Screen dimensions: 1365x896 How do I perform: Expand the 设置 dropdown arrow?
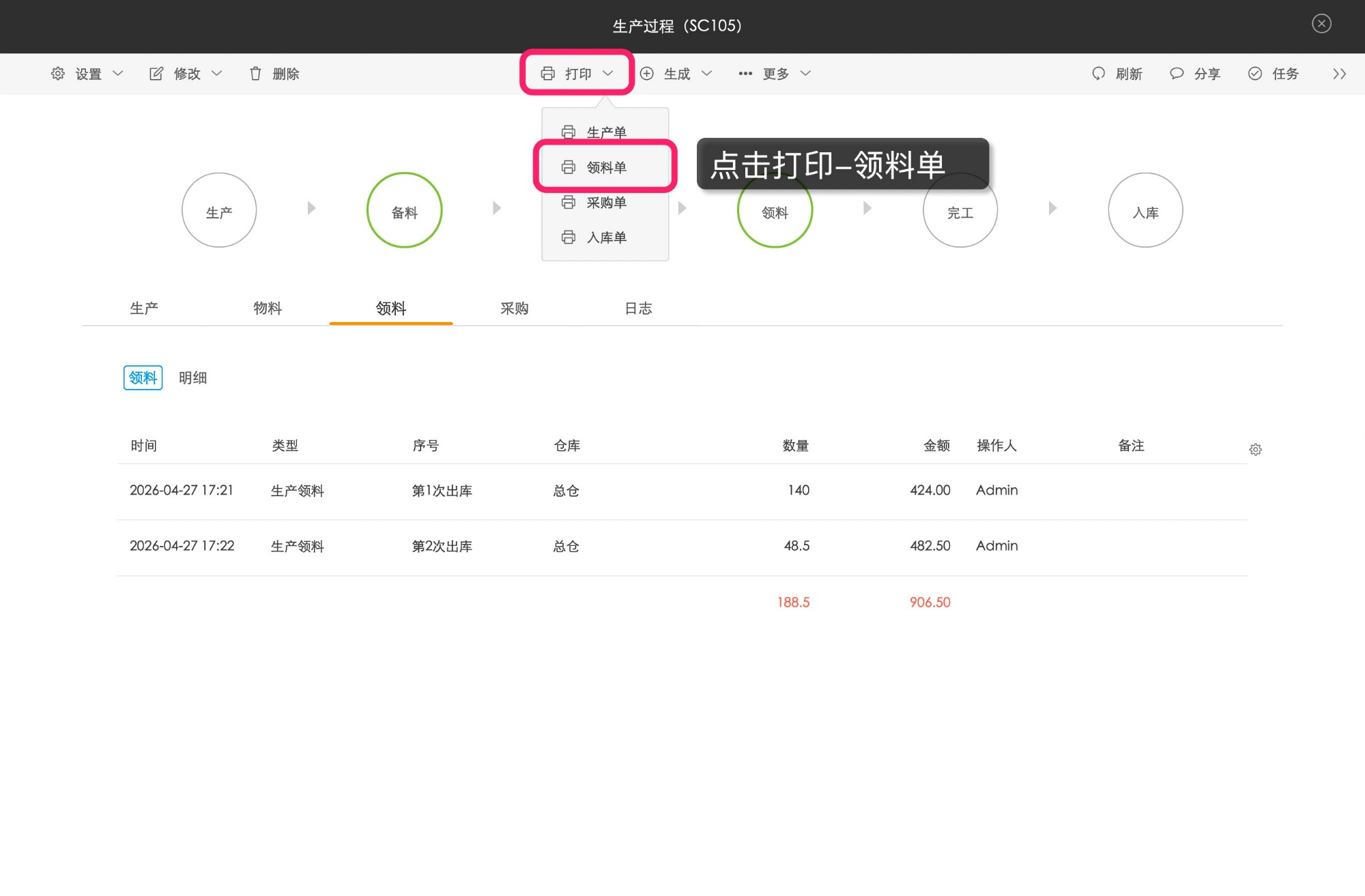tap(117, 73)
